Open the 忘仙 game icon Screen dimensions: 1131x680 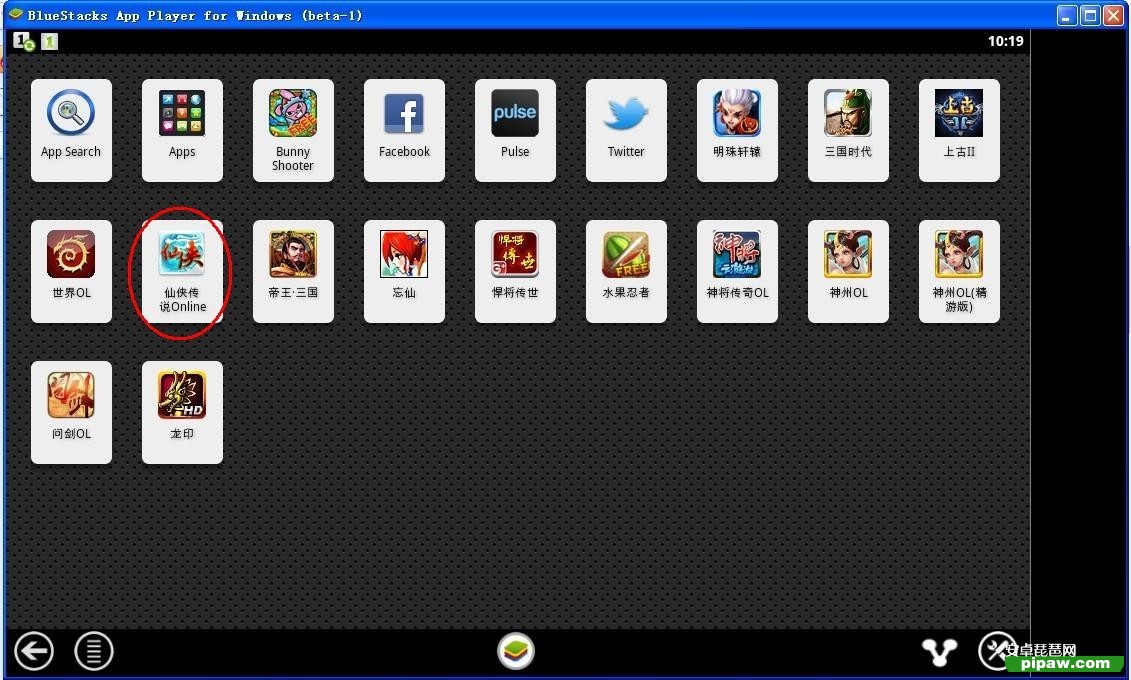coord(404,271)
